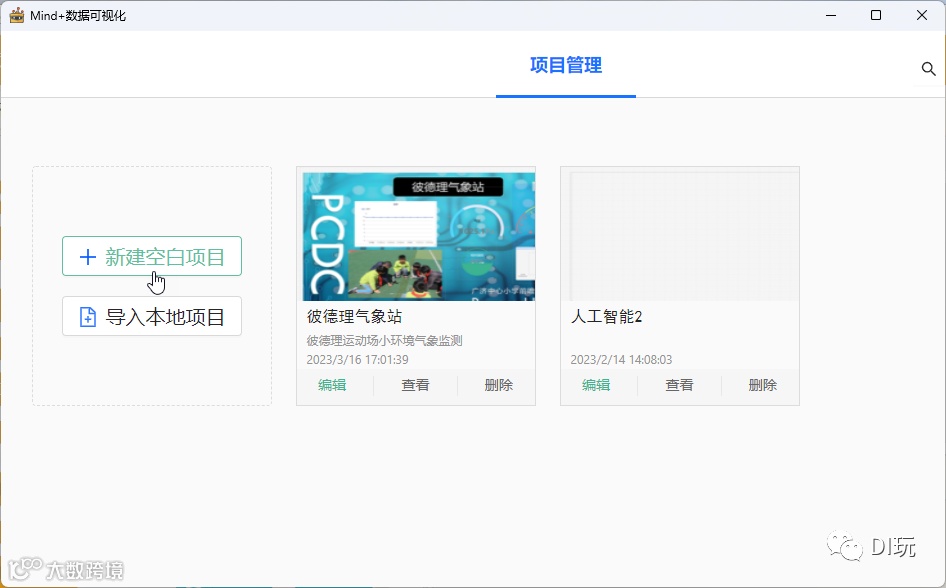Click the timestamp 2023/2/14 14:08:03
The image size is (946, 588).
[621, 359]
